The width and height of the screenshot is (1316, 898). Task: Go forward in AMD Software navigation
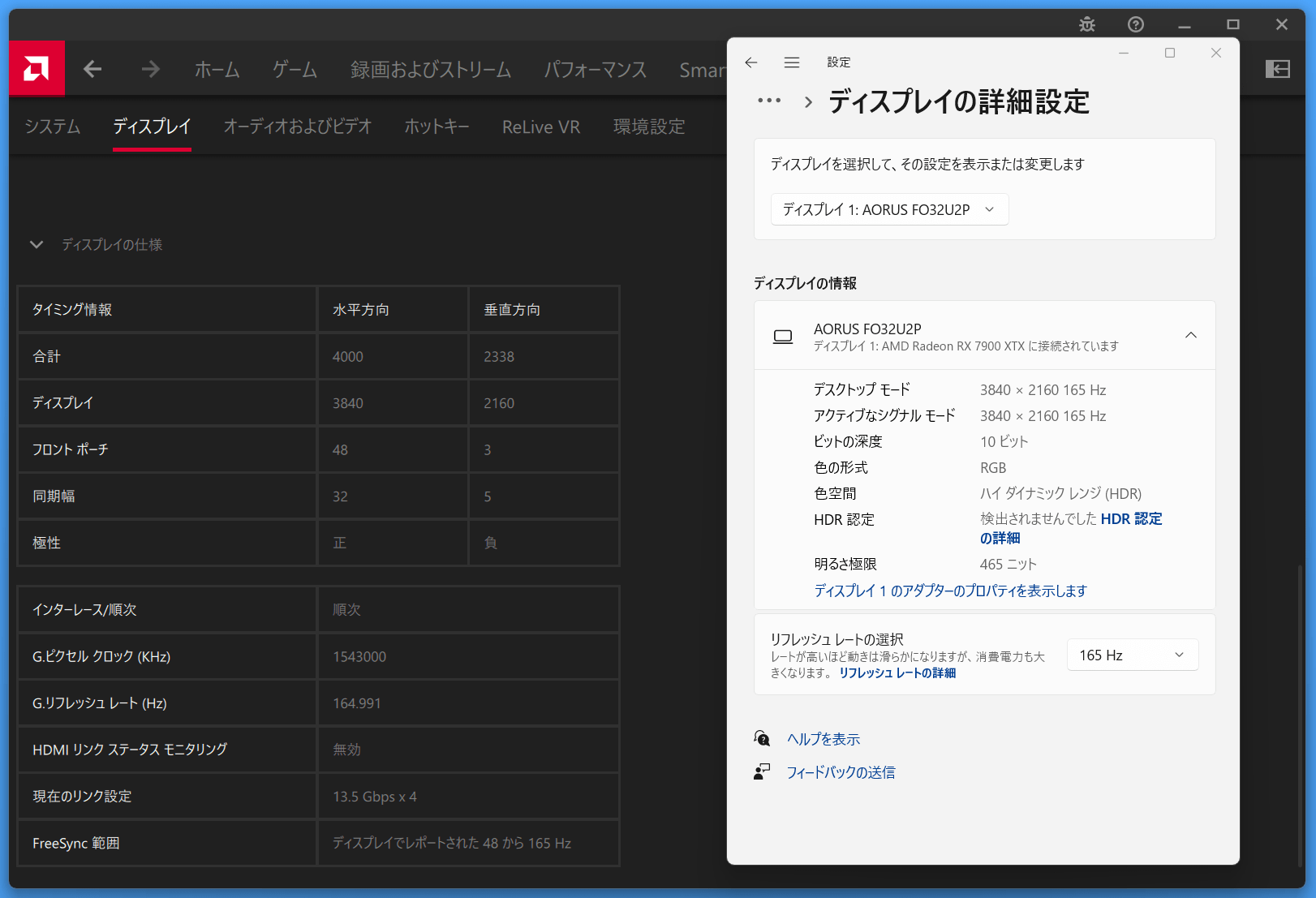150,70
